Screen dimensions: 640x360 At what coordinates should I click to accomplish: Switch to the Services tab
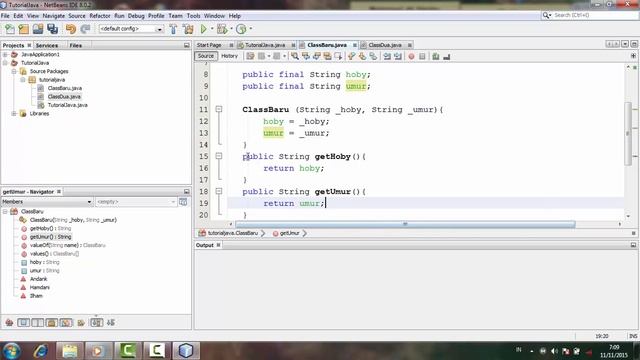click(x=47, y=45)
